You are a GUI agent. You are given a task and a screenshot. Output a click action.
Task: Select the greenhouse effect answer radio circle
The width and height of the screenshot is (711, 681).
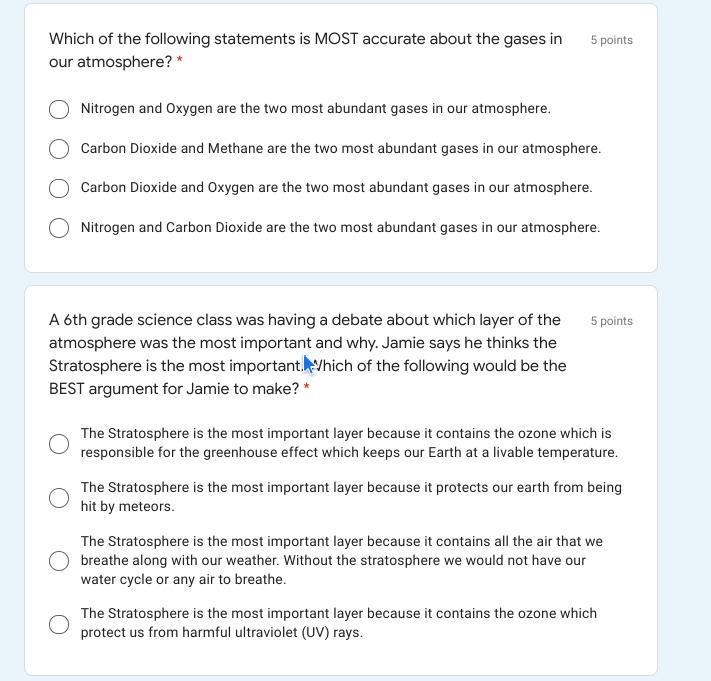tap(59, 443)
